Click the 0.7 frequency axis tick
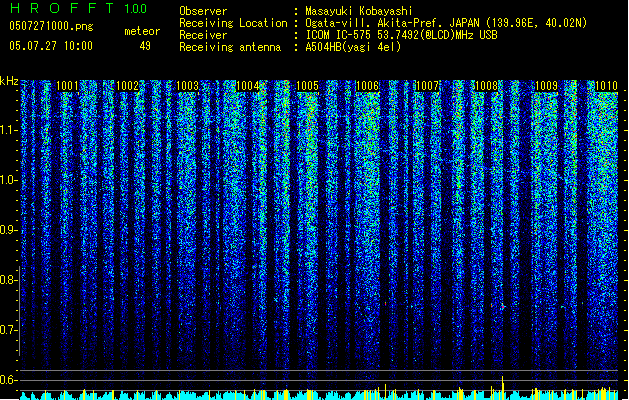Screen dimensions: 629x400 pos(8,330)
